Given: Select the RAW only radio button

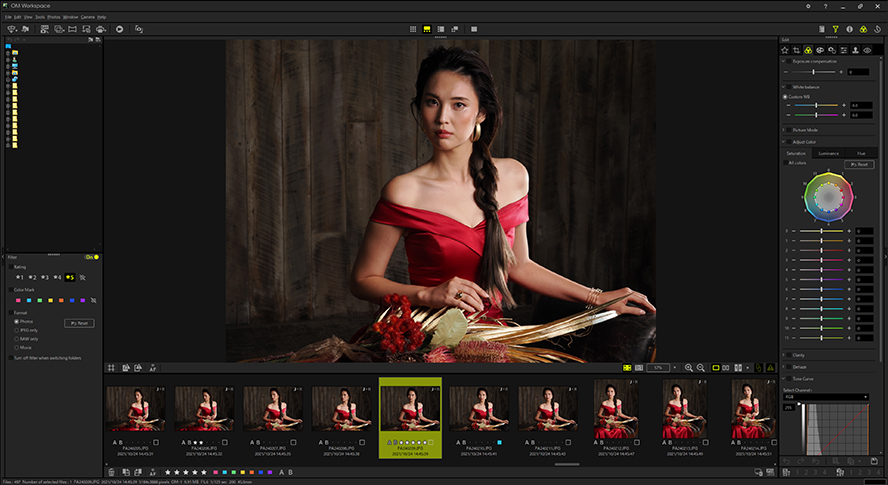Looking at the screenshot, I should tap(16, 339).
